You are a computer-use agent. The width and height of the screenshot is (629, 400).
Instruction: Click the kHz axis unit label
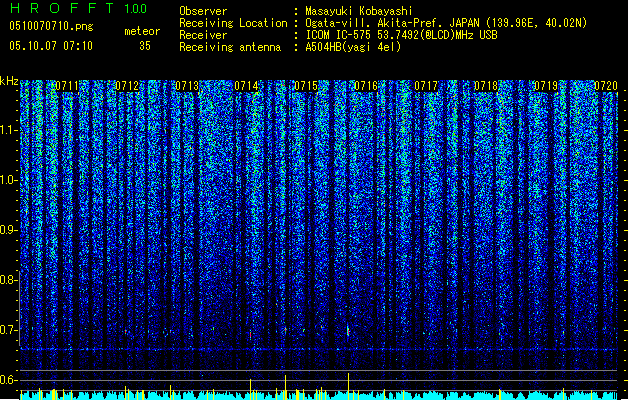pyautogui.click(x=9, y=81)
